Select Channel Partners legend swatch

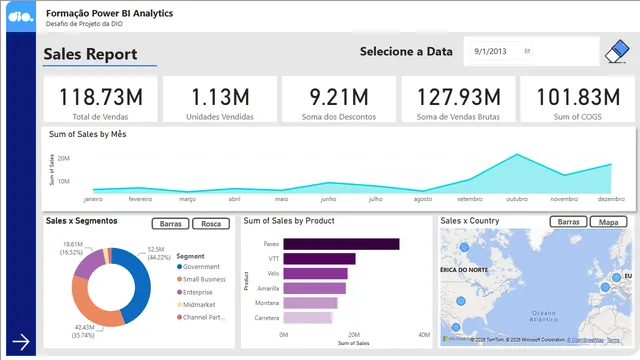pyautogui.click(x=179, y=317)
